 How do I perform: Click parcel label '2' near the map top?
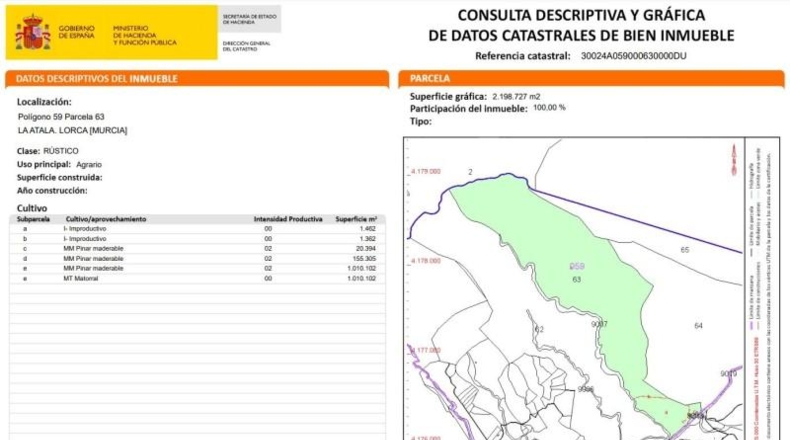[x=471, y=172]
